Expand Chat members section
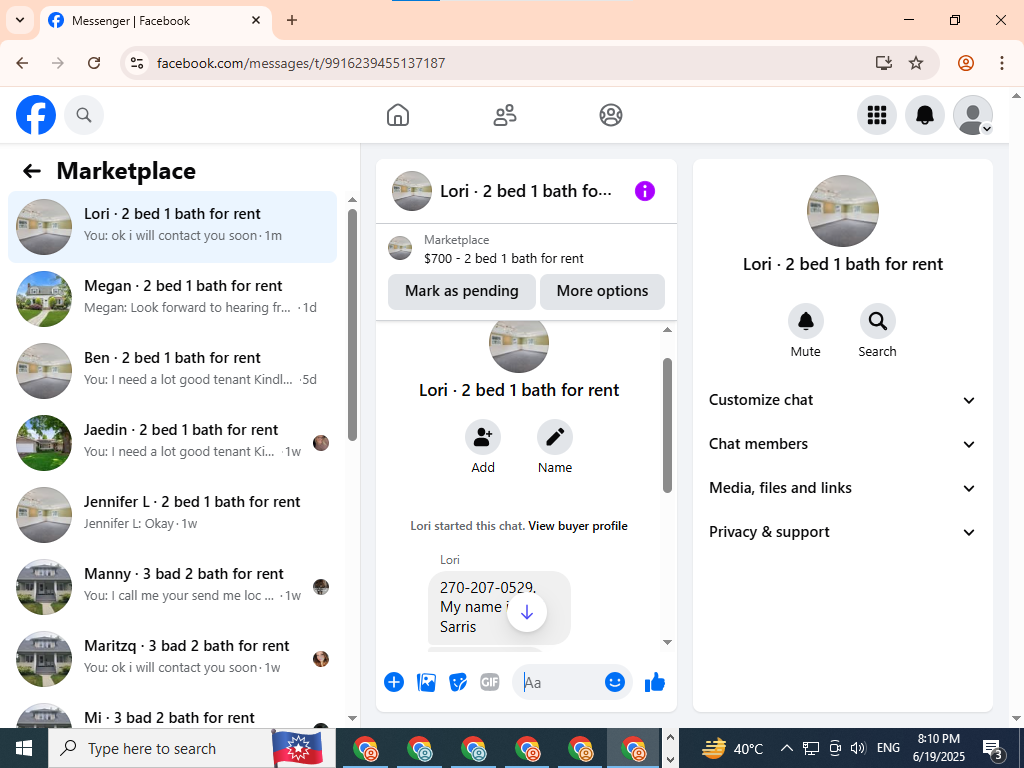 [x=842, y=444]
